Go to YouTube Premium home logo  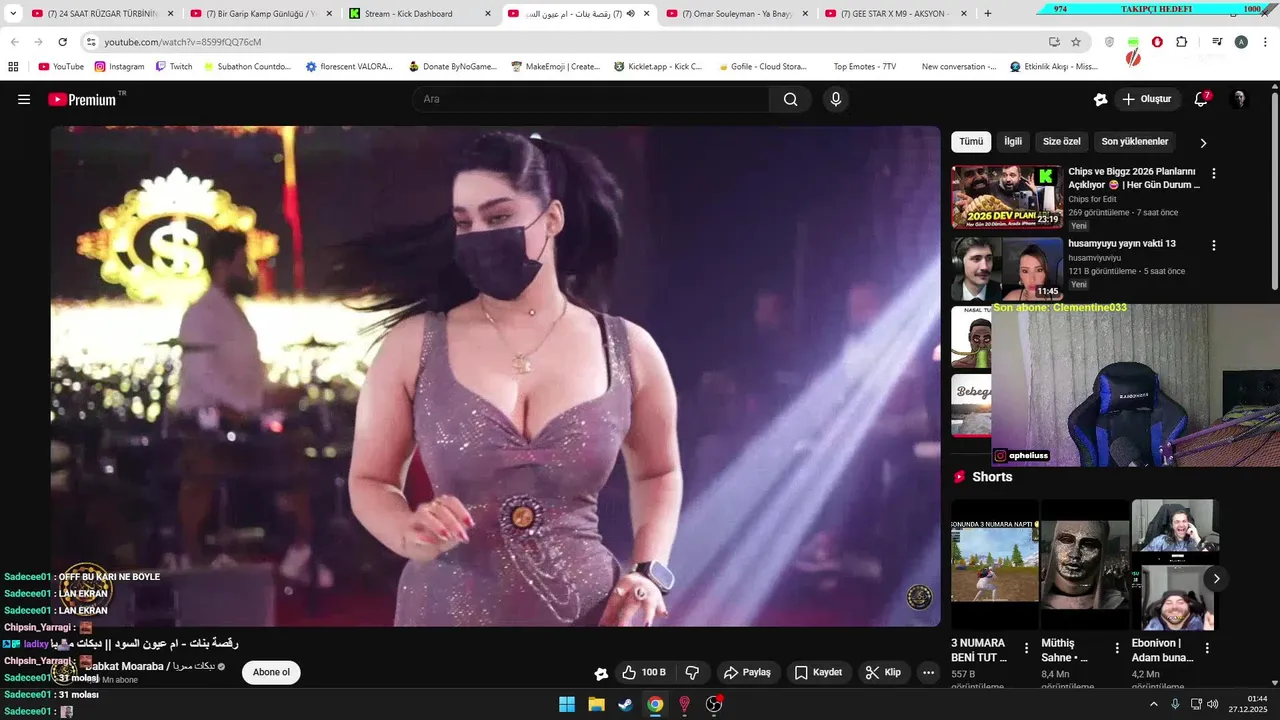82,99
